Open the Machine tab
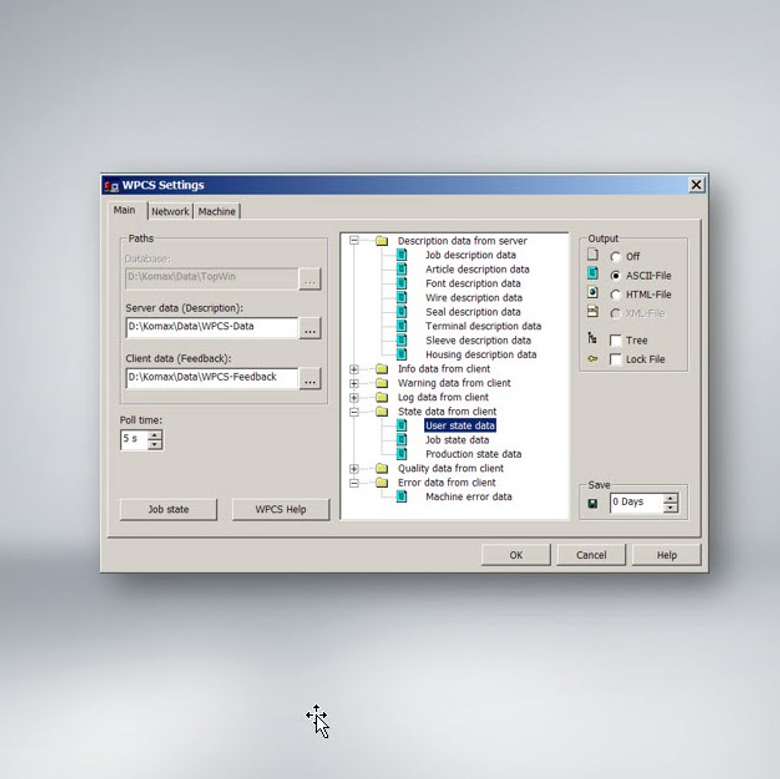The width and height of the screenshot is (780, 779). [x=216, y=212]
